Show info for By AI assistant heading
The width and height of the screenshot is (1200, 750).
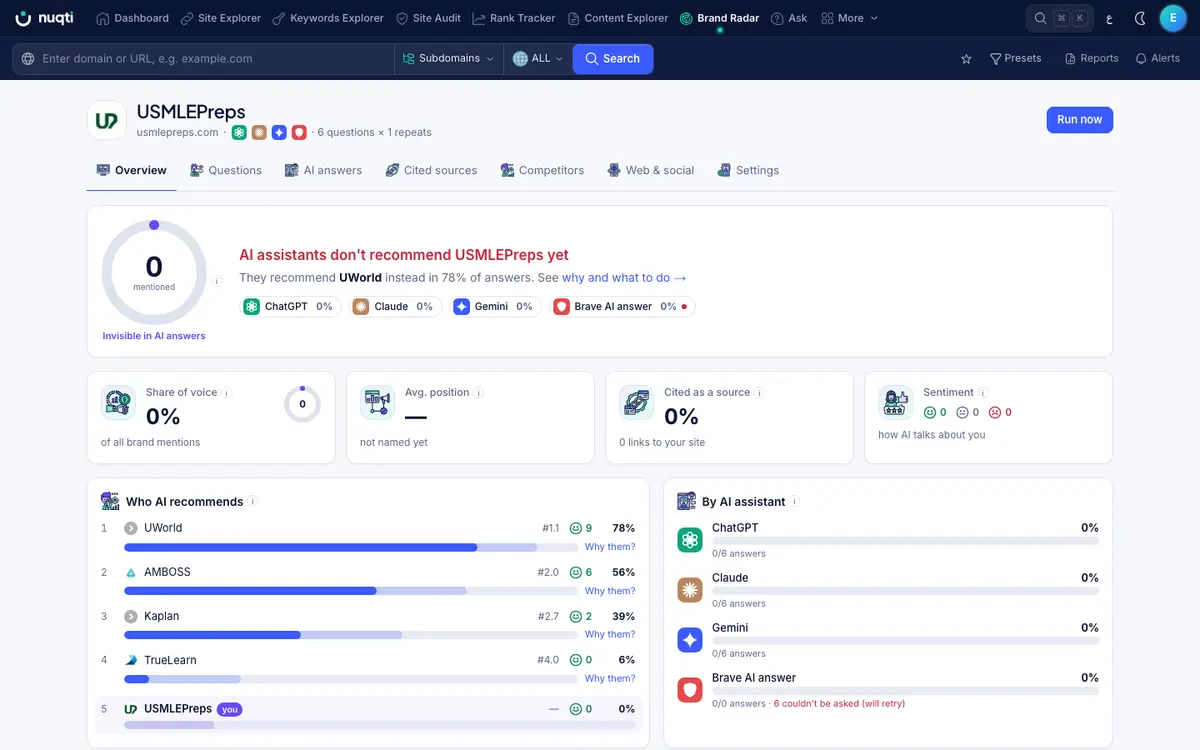795,502
